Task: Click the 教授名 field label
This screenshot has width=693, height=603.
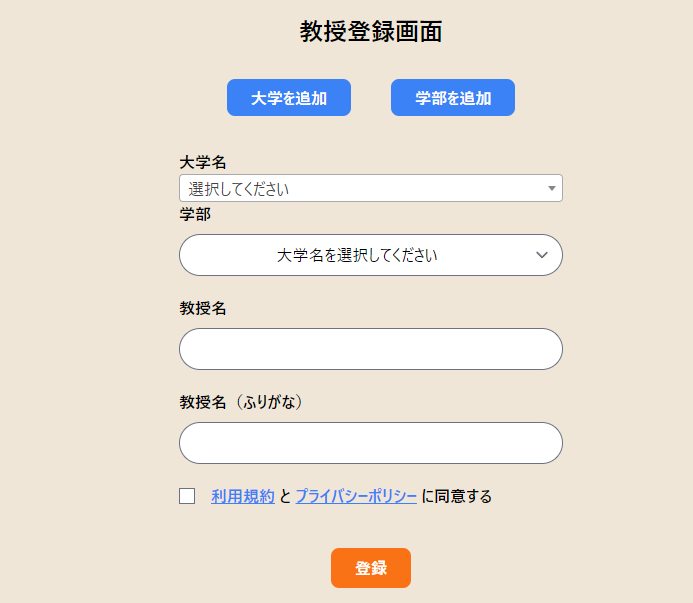Action: coord(203,308)
